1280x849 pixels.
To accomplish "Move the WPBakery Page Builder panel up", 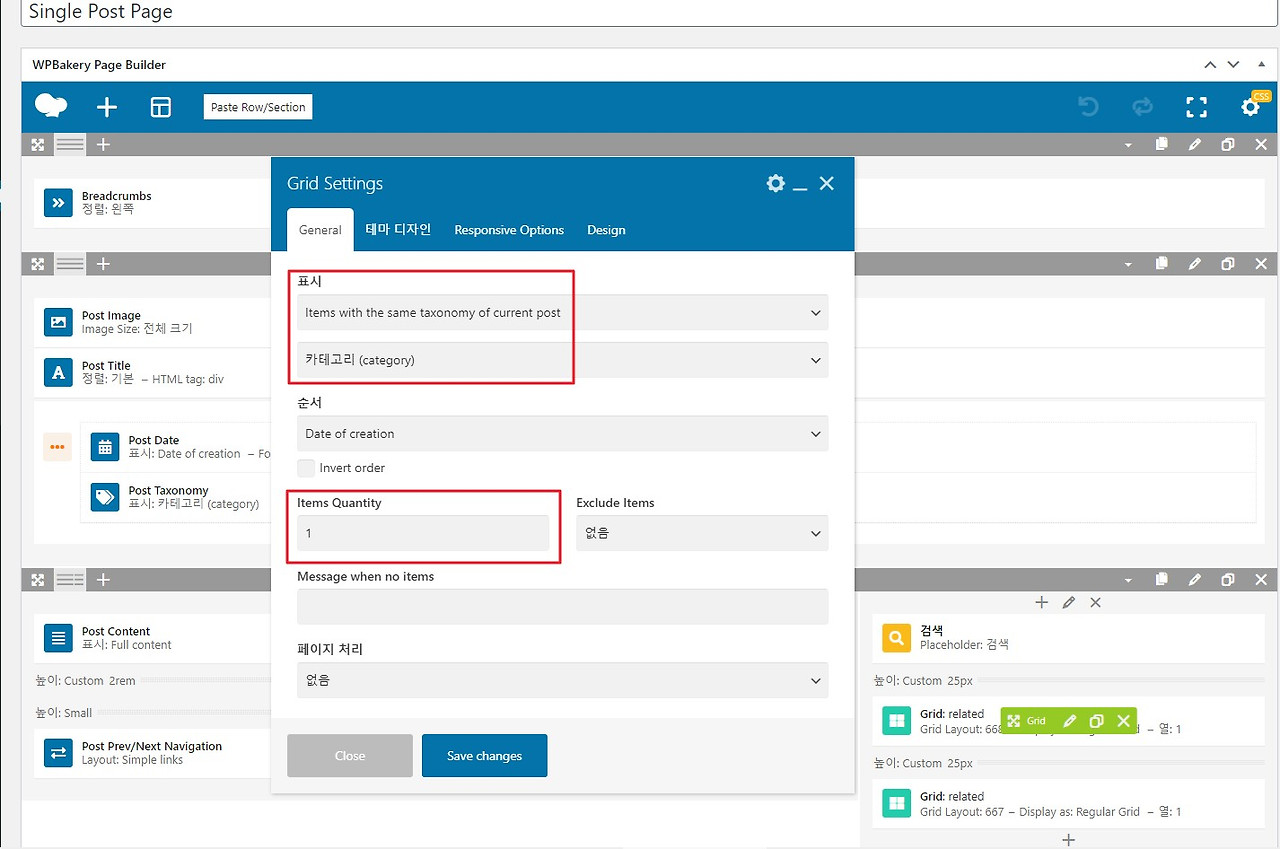I will (1210, 65).
